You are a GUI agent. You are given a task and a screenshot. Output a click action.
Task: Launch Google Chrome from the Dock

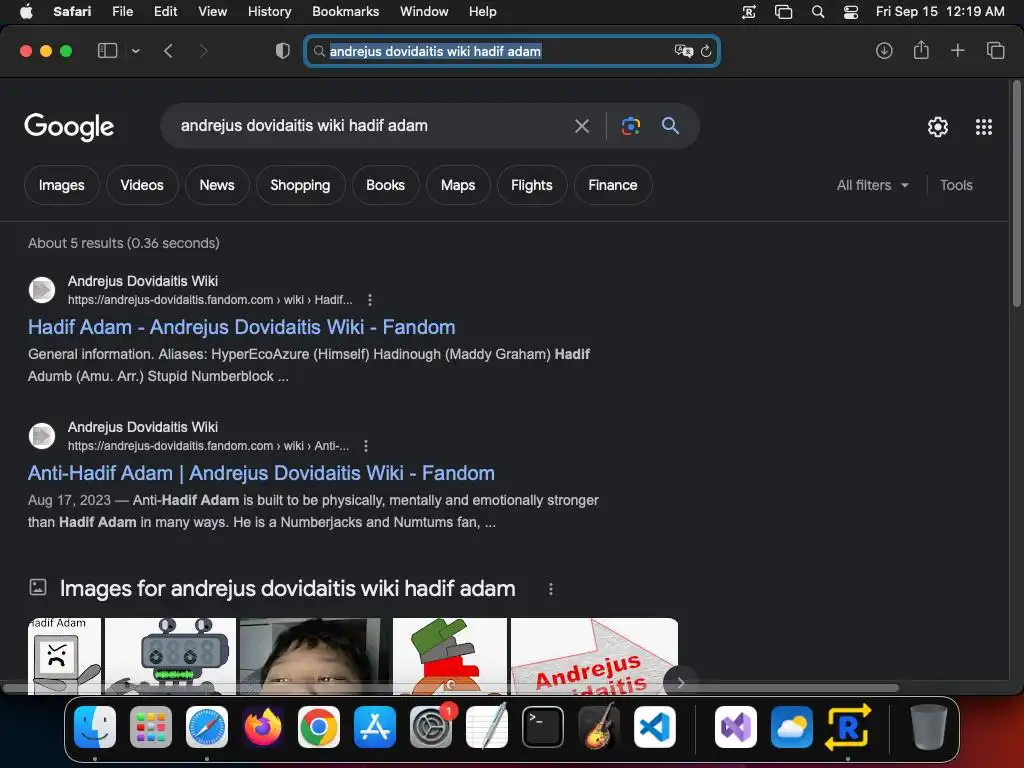(319, 727)
